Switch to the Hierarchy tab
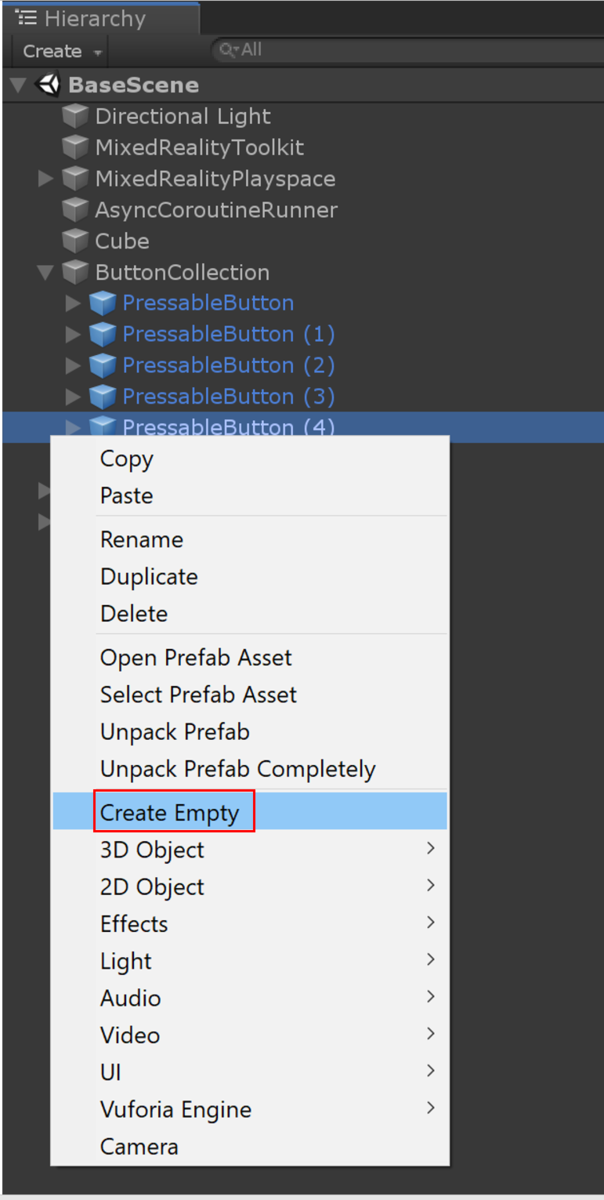The height and width of the screenshot is (1200, 604). (x=94, y=18)
